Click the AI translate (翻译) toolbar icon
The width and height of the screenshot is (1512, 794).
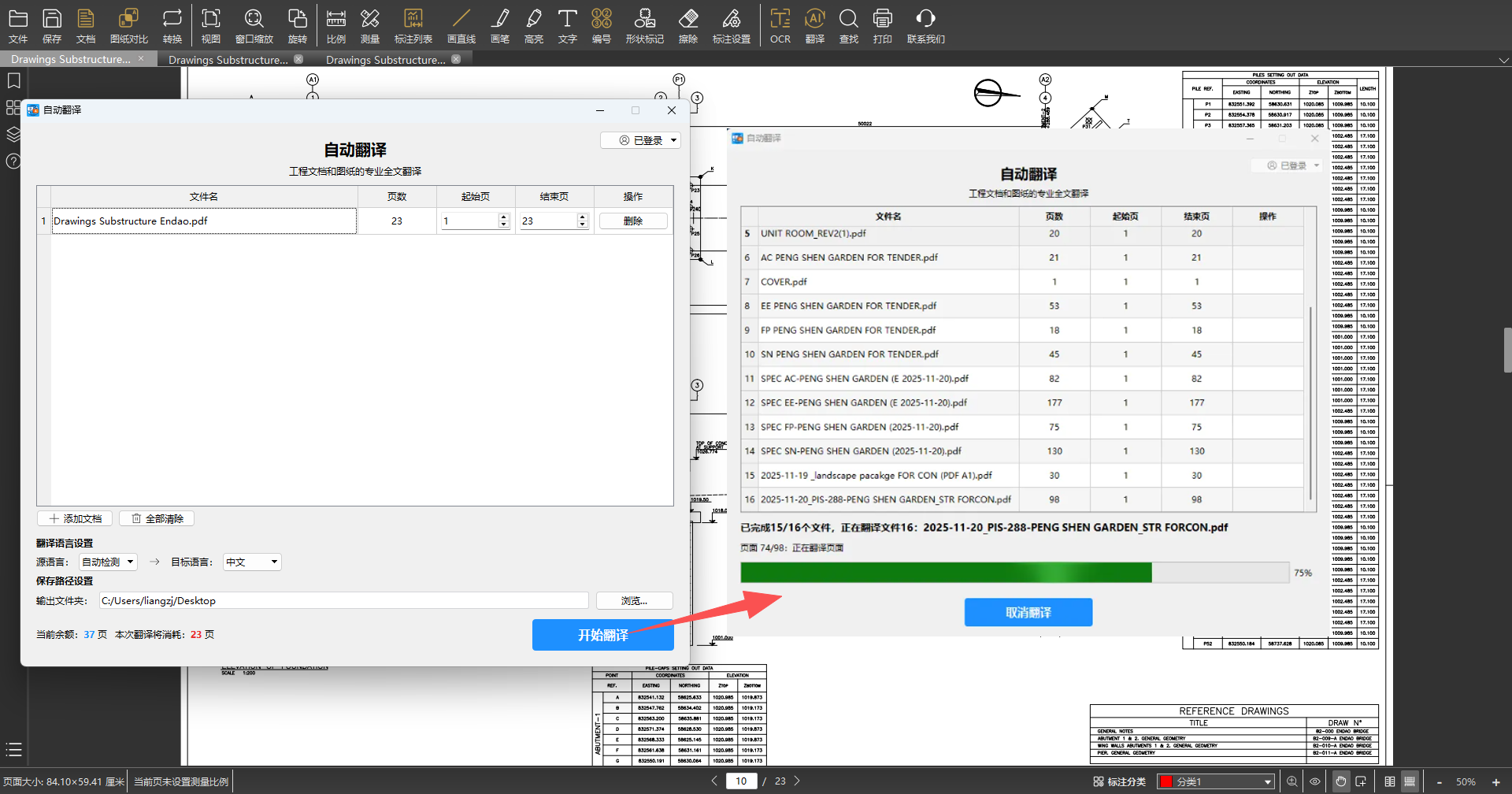click(x=814, y=26)
